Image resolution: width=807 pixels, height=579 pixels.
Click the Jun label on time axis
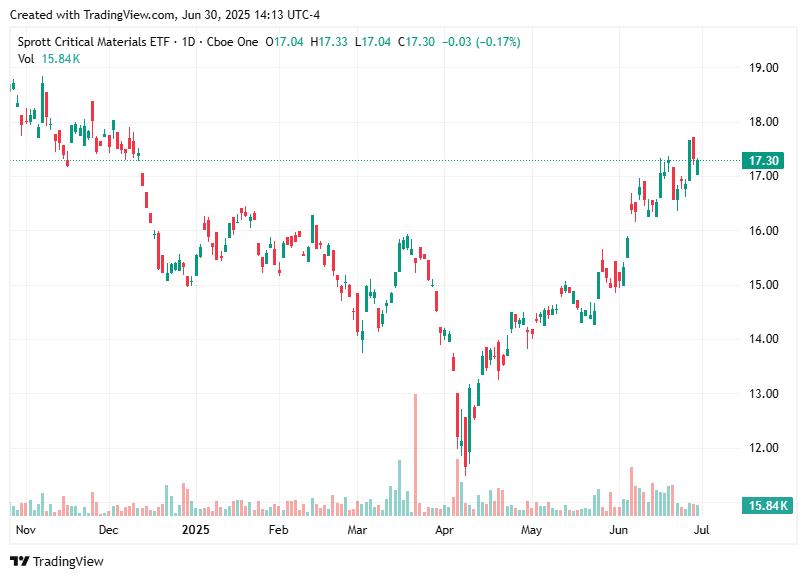(x=619, y=530)
